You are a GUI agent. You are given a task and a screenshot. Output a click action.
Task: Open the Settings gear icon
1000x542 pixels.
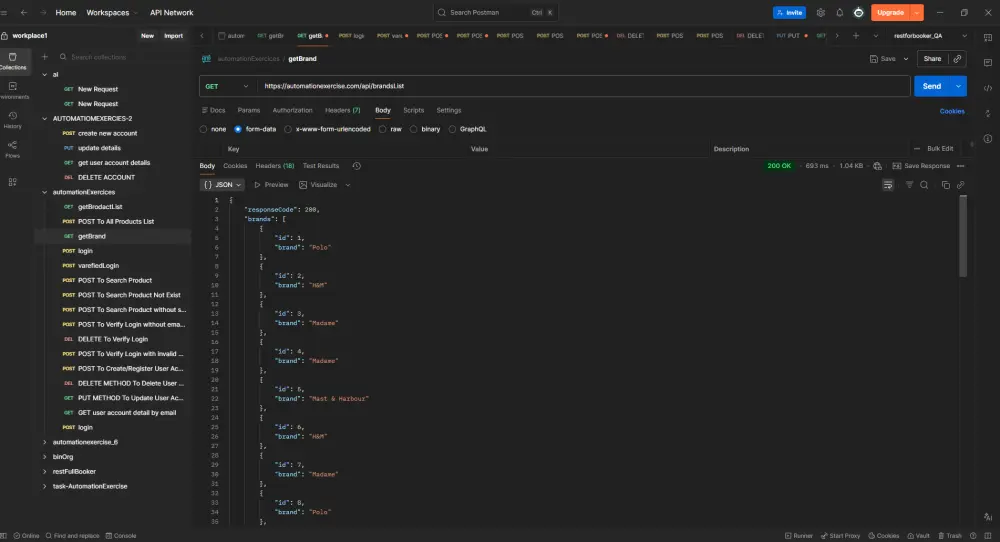821,13
